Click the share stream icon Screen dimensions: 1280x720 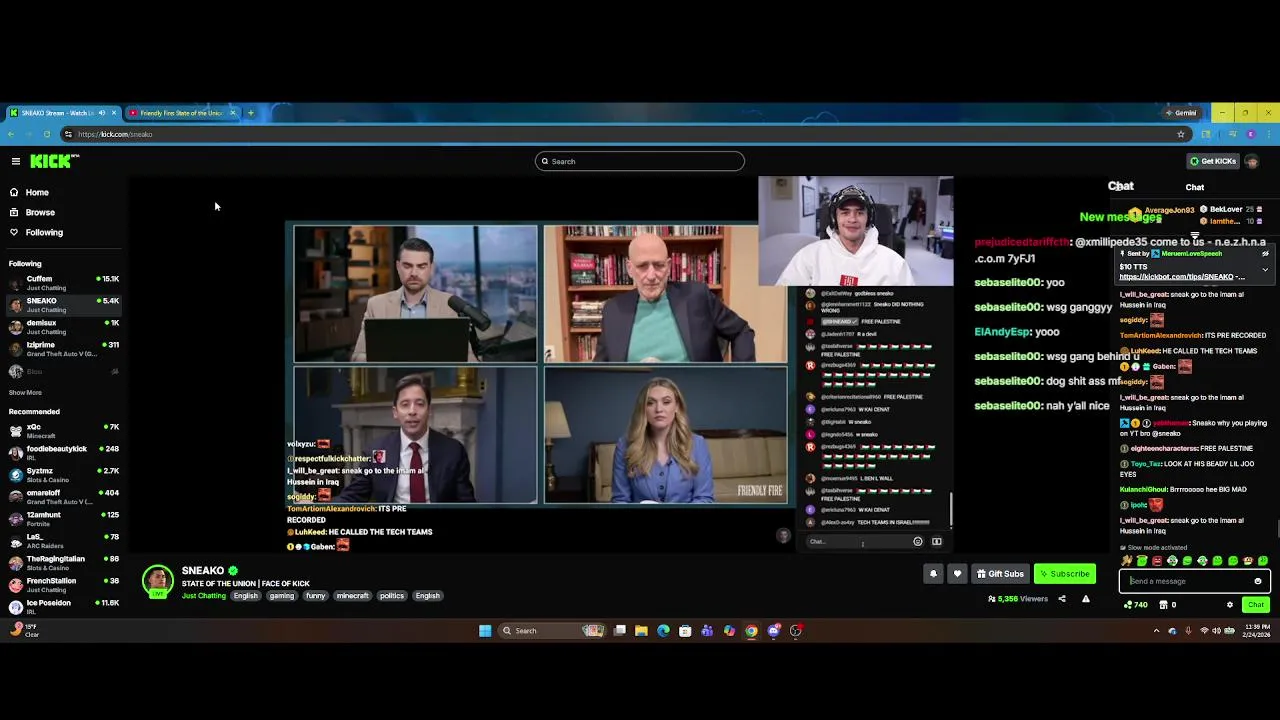[1062, 599]
